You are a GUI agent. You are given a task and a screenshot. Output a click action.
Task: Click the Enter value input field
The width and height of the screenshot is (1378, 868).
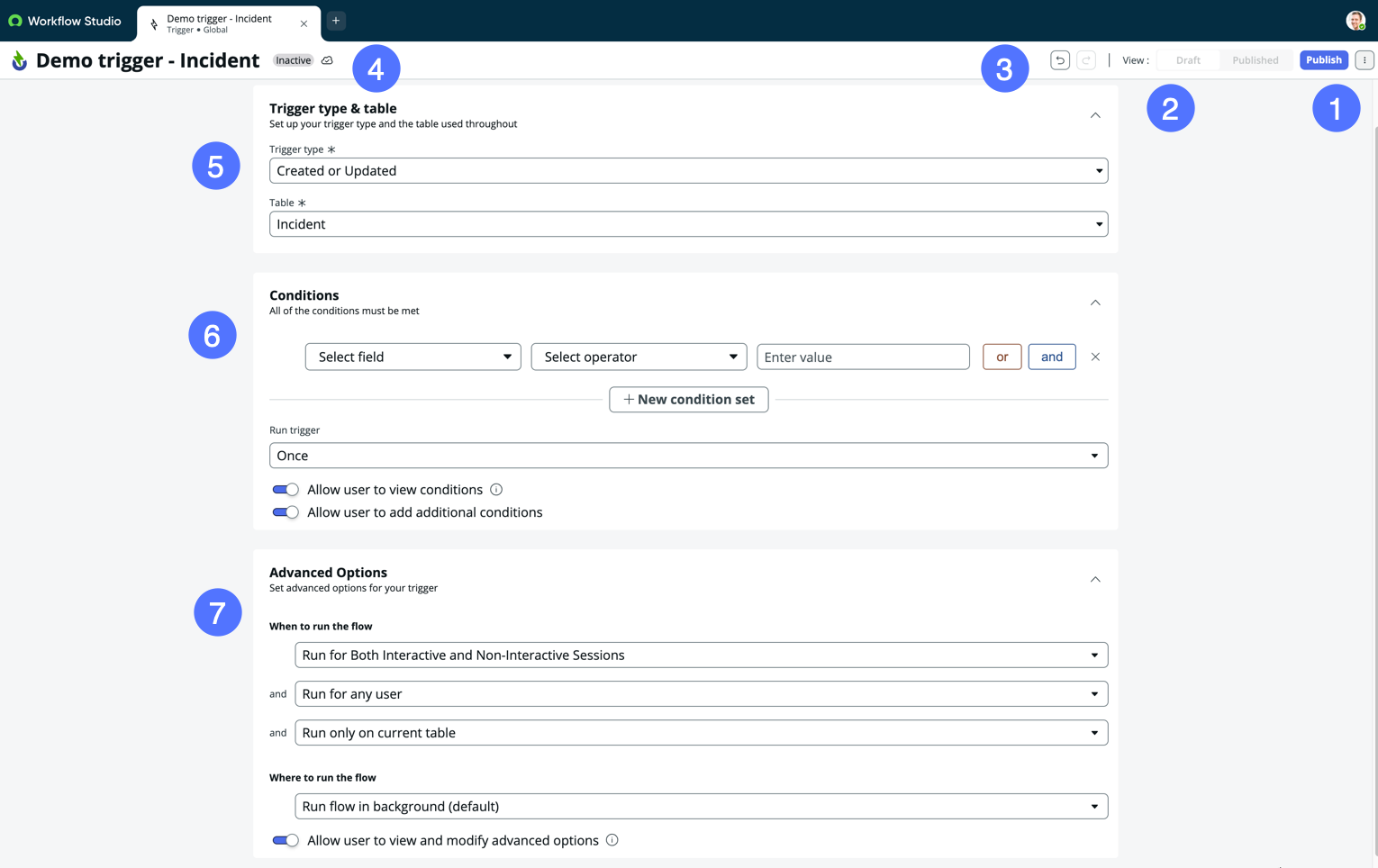coord(863,357)
